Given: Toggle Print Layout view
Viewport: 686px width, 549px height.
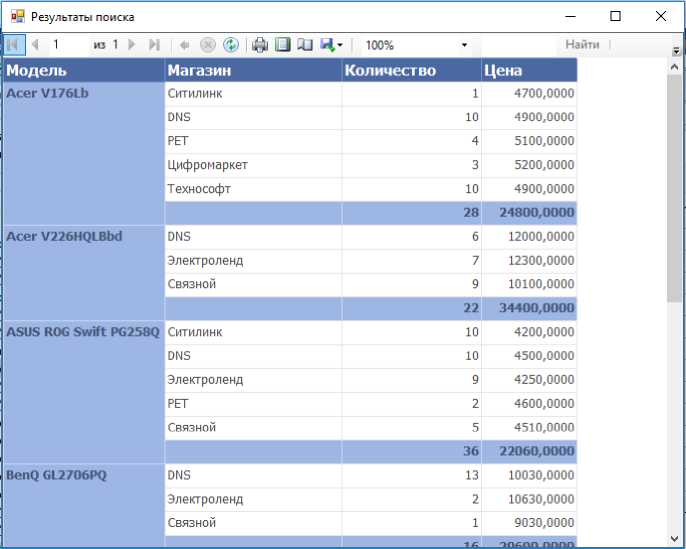Looking at the screenshot, I should [x=283, y=45].
